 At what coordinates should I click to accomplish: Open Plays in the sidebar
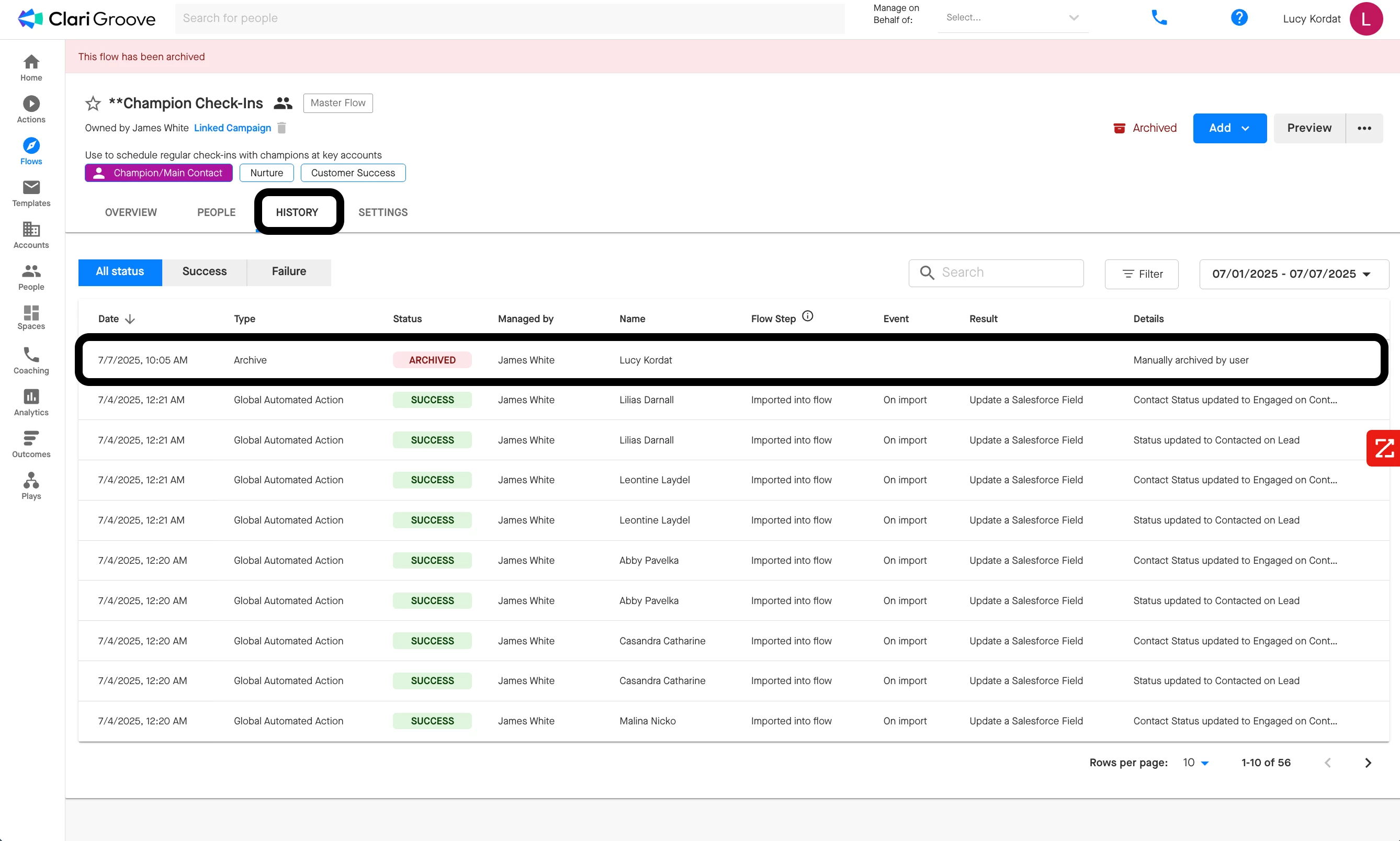31,486
